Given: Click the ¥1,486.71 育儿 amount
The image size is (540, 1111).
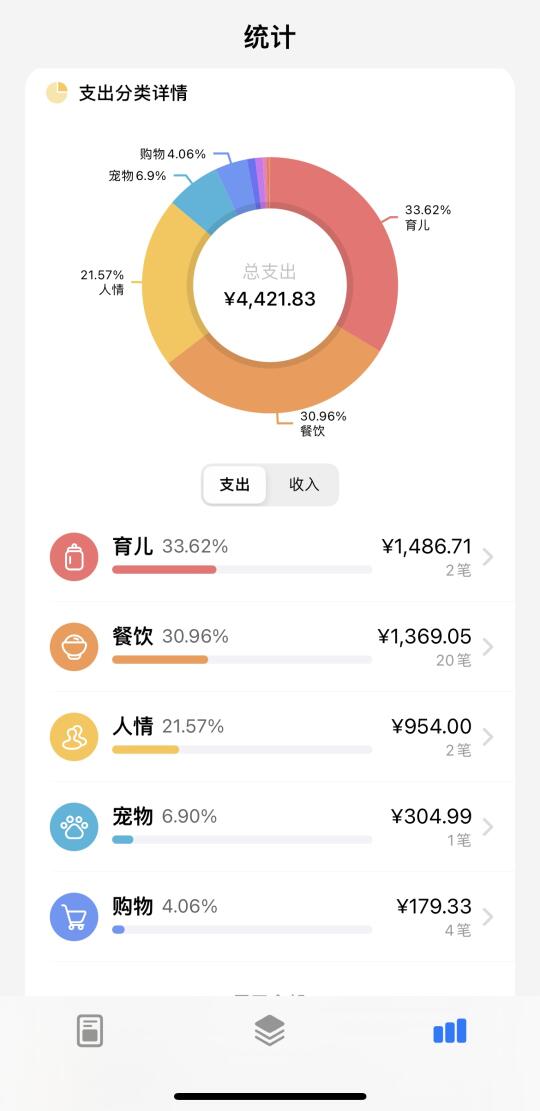Looking at the screenshot, I should coord(427,546).
